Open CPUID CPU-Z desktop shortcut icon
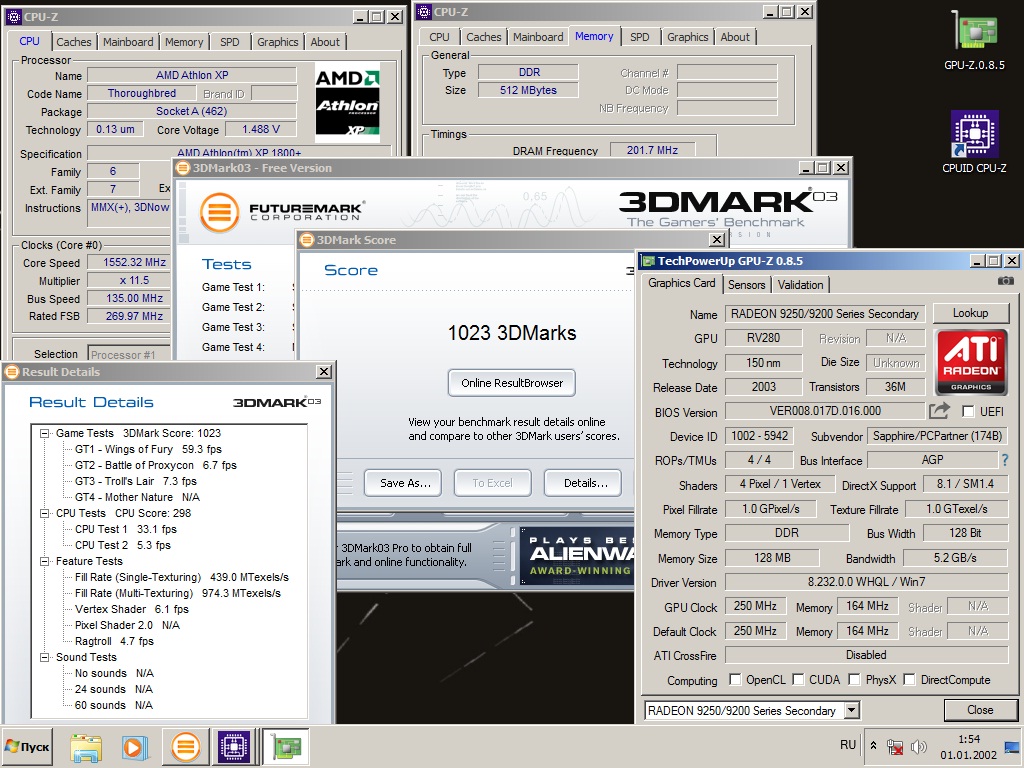The width and height of the screenshot is (1024, 768). coord(974,142)
